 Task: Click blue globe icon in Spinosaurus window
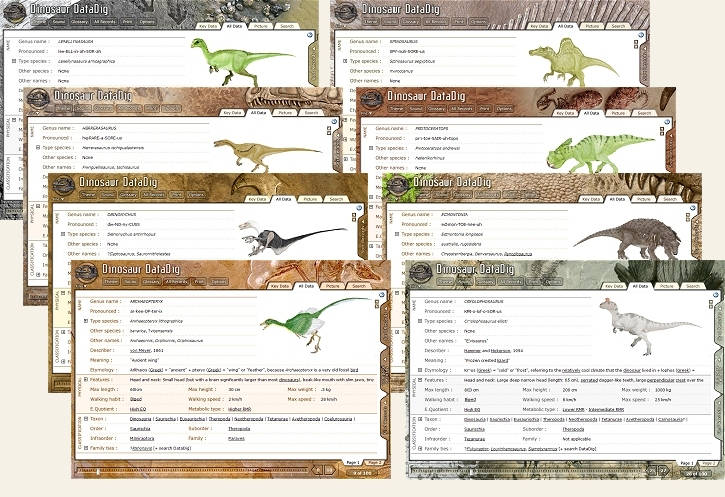tap(641, 35)
